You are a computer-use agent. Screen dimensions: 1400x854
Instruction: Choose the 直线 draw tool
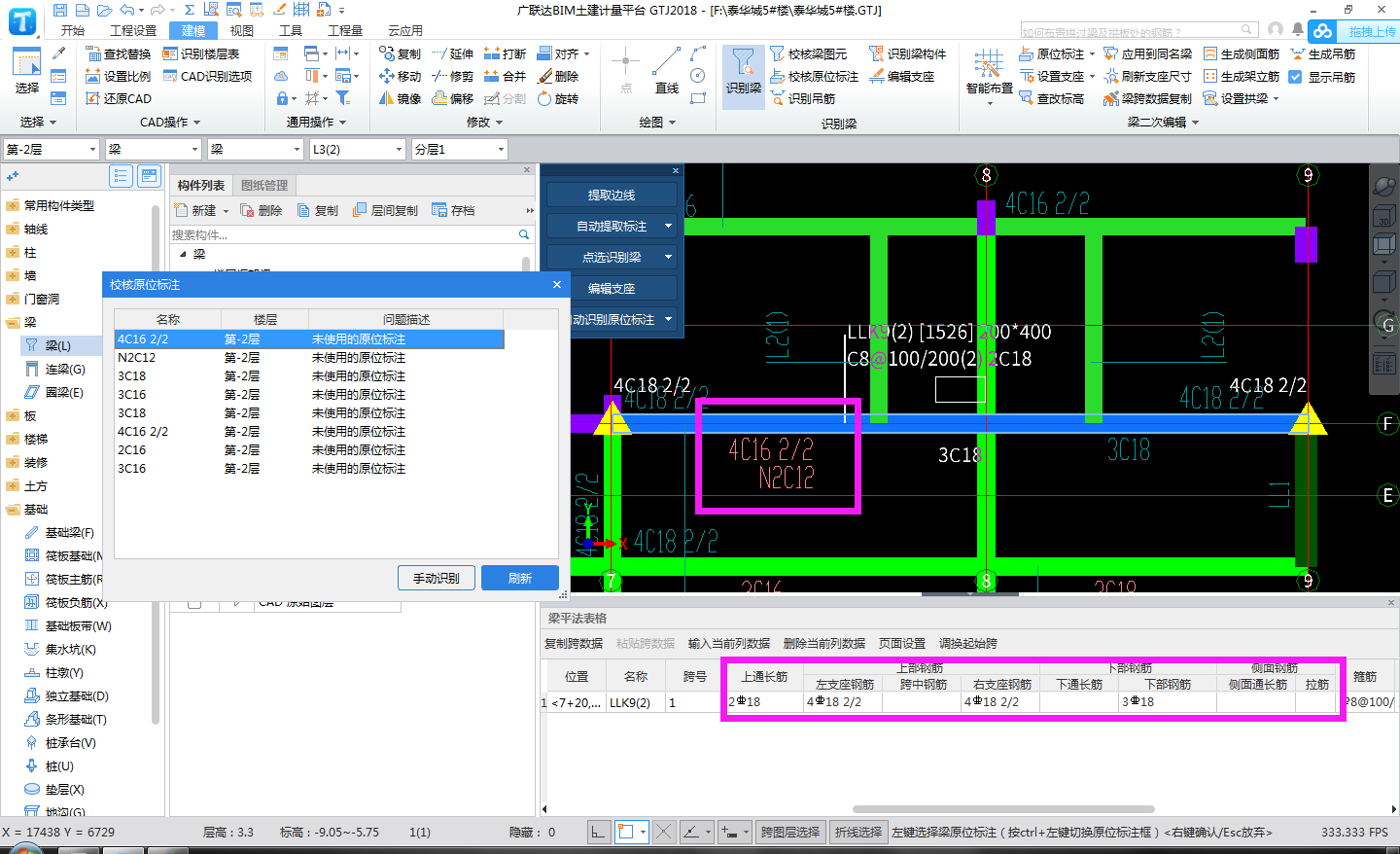[666, 71]
